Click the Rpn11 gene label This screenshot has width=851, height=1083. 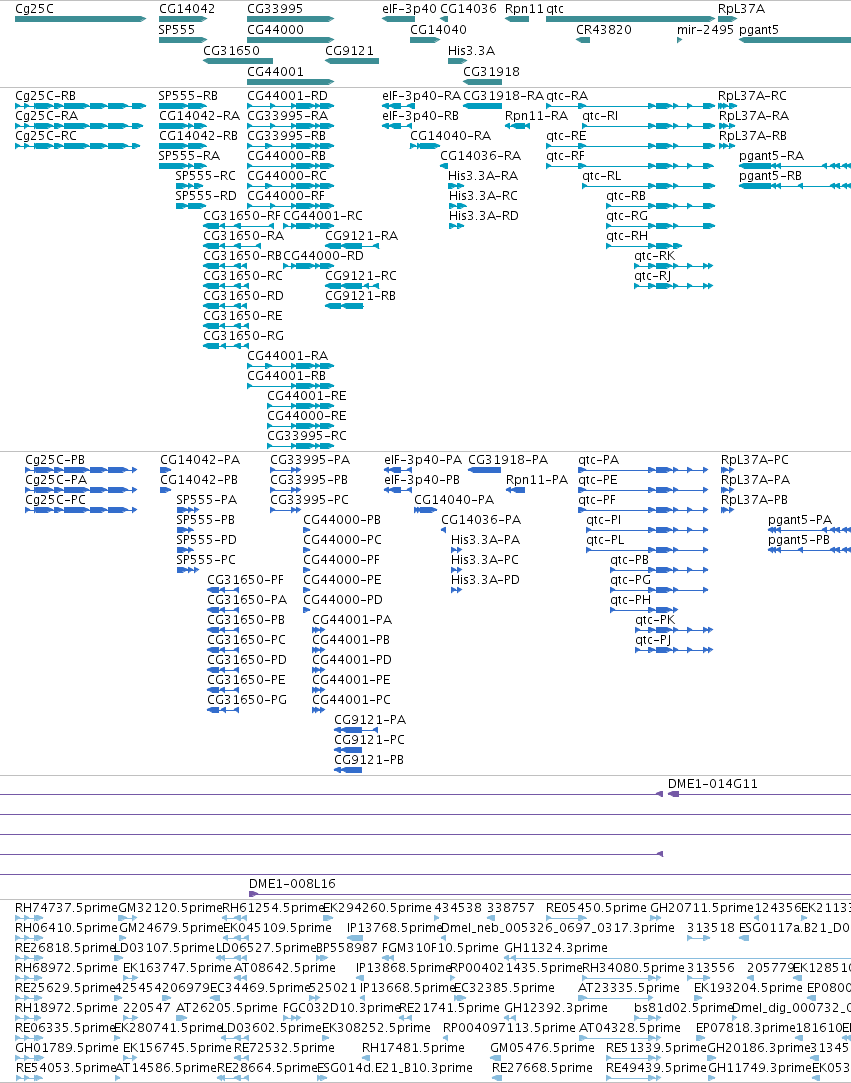524,9
